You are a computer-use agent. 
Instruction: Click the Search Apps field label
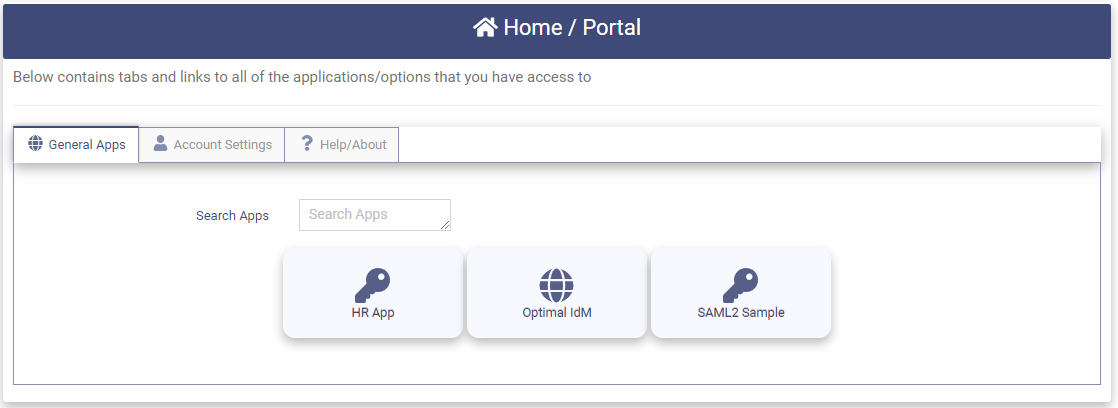(x=232, y=216)
